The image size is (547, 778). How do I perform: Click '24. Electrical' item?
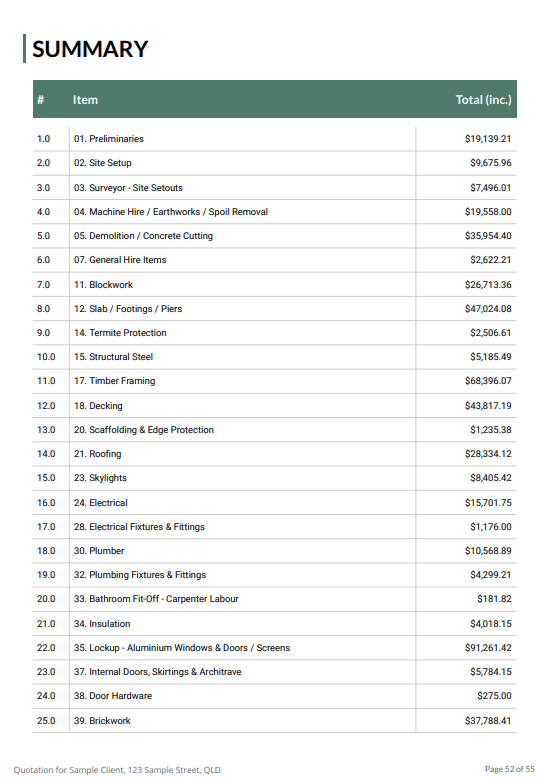click(x=101, y=503)
